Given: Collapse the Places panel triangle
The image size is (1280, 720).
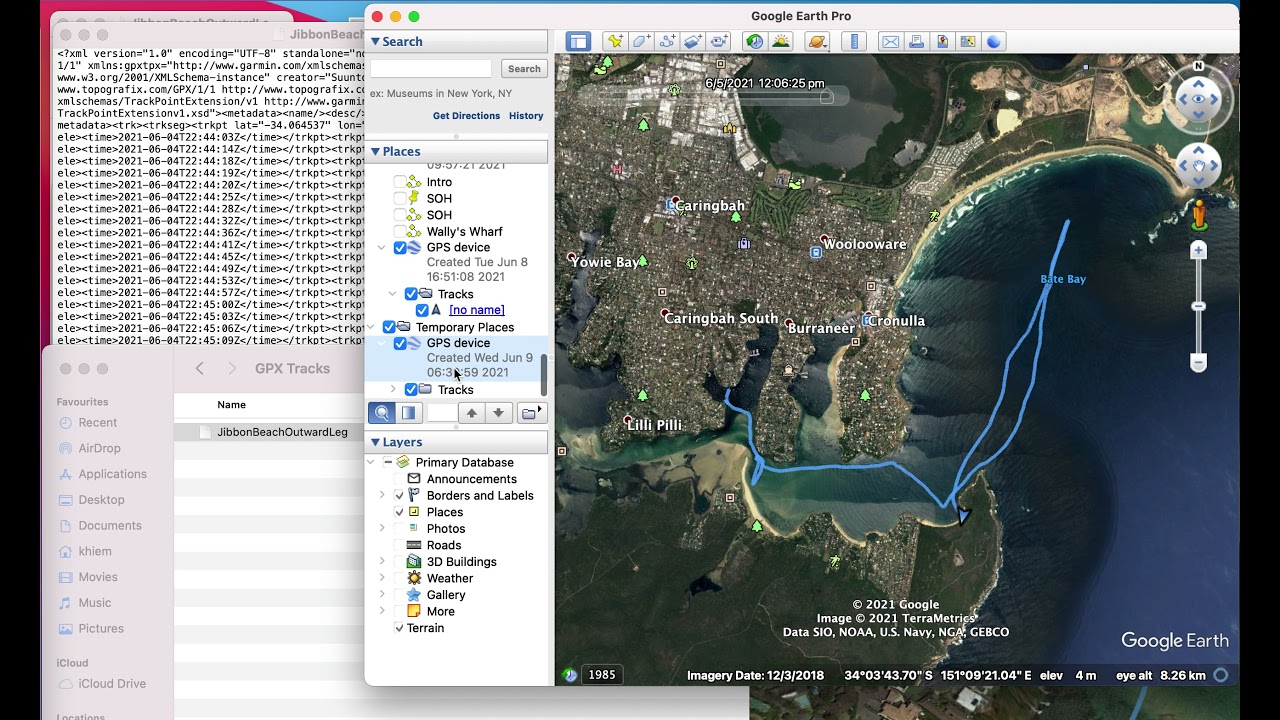Looking at the screenshot, I should (376, 151).
